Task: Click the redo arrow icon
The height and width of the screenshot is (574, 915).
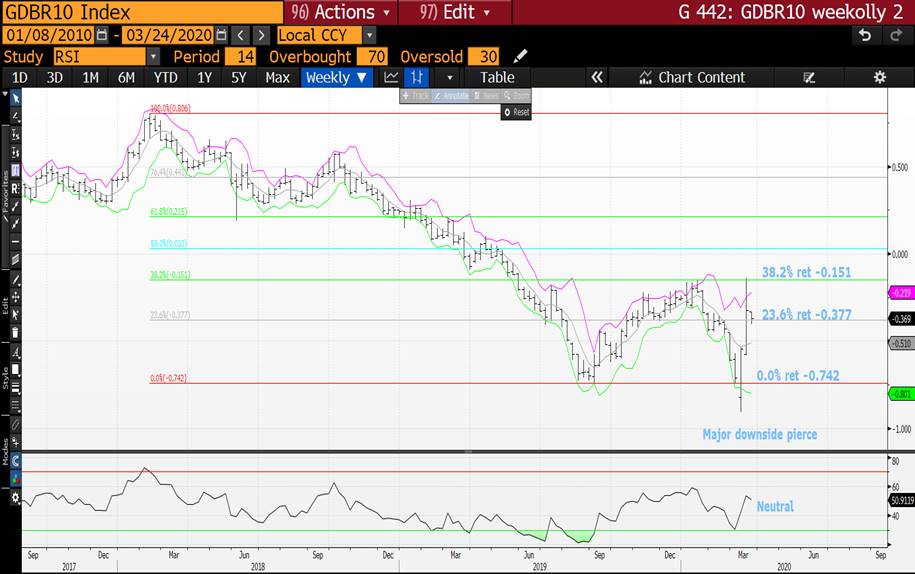Action: click(895, 35)
